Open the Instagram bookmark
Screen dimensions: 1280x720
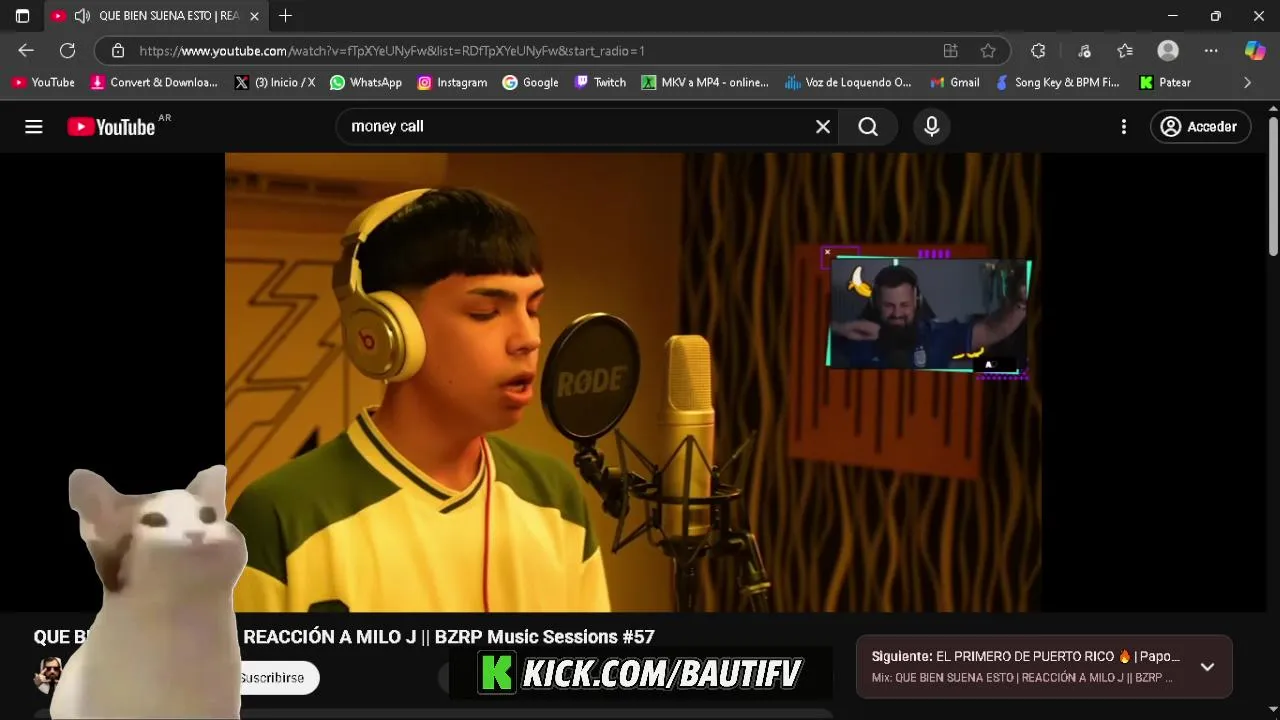point(452,82)
